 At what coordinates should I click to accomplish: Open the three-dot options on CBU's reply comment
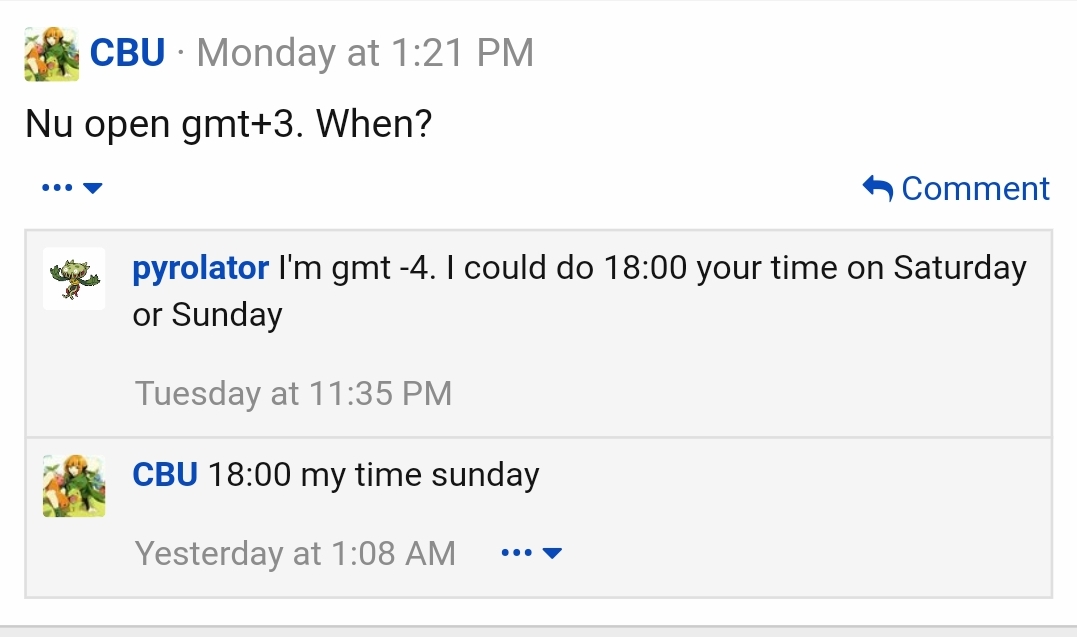(x=516, y=553)
